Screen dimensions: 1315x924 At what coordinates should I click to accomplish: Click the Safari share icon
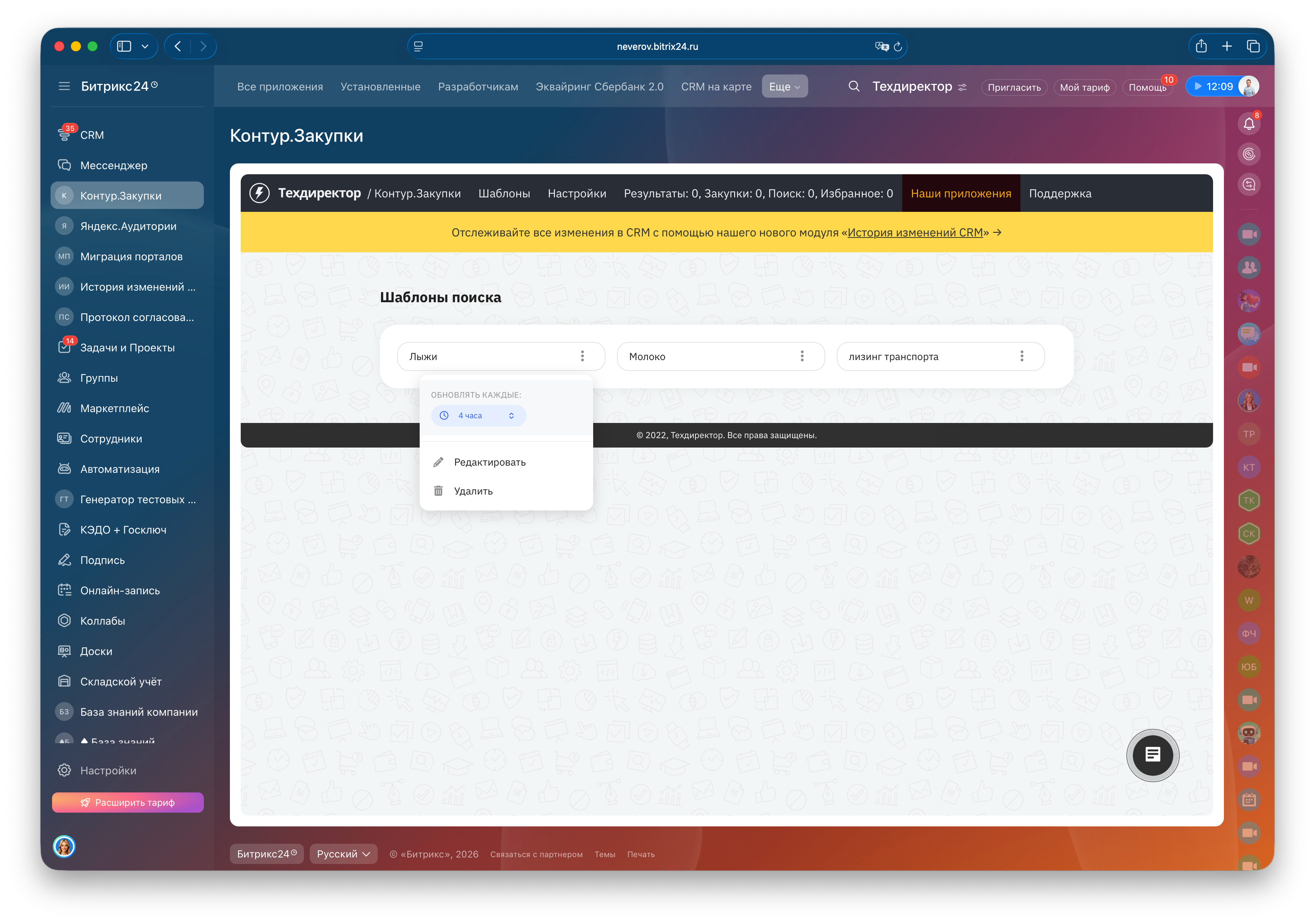tap(1201, 46)
